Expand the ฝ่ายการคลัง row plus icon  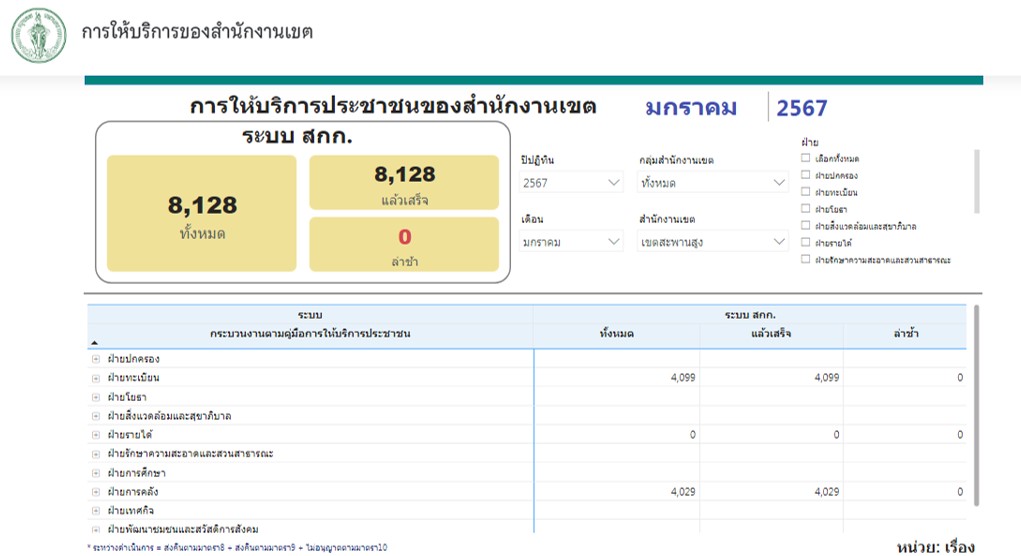tap(96, 492)
